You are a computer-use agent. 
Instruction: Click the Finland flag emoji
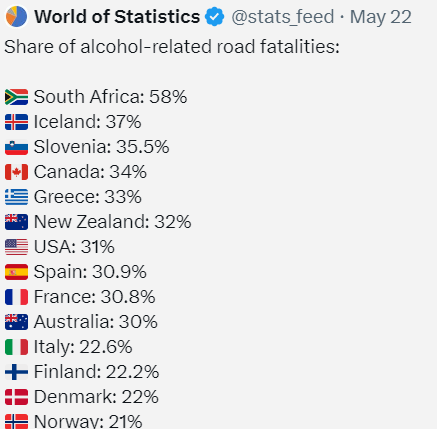pyautogui.click(x=16, y=372)
